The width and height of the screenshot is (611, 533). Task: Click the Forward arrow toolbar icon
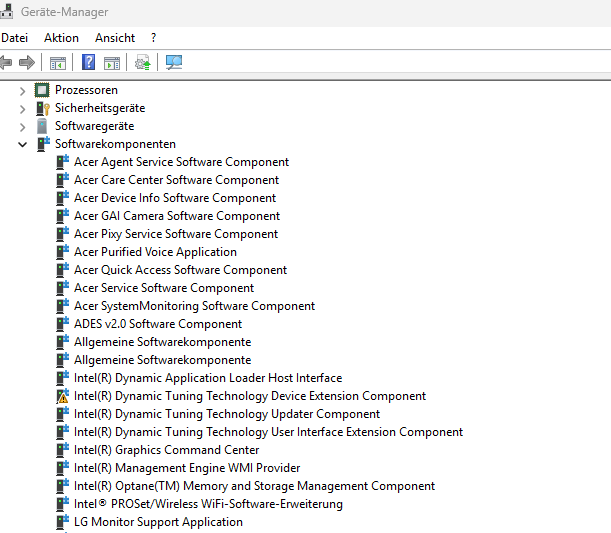pyautogui.click(x=27, y=62)
